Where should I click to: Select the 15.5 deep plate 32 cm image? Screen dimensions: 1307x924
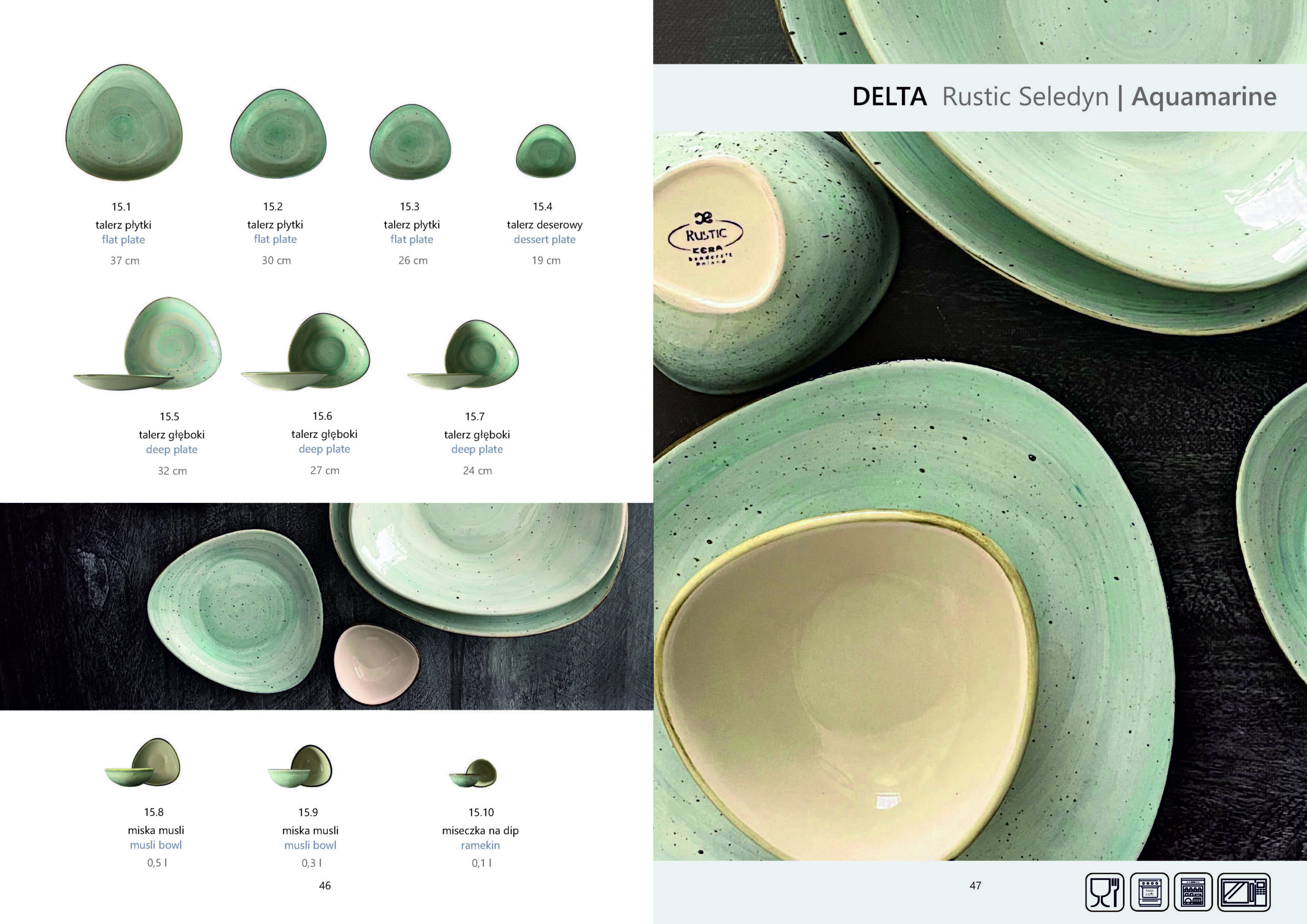click(148, 344)
